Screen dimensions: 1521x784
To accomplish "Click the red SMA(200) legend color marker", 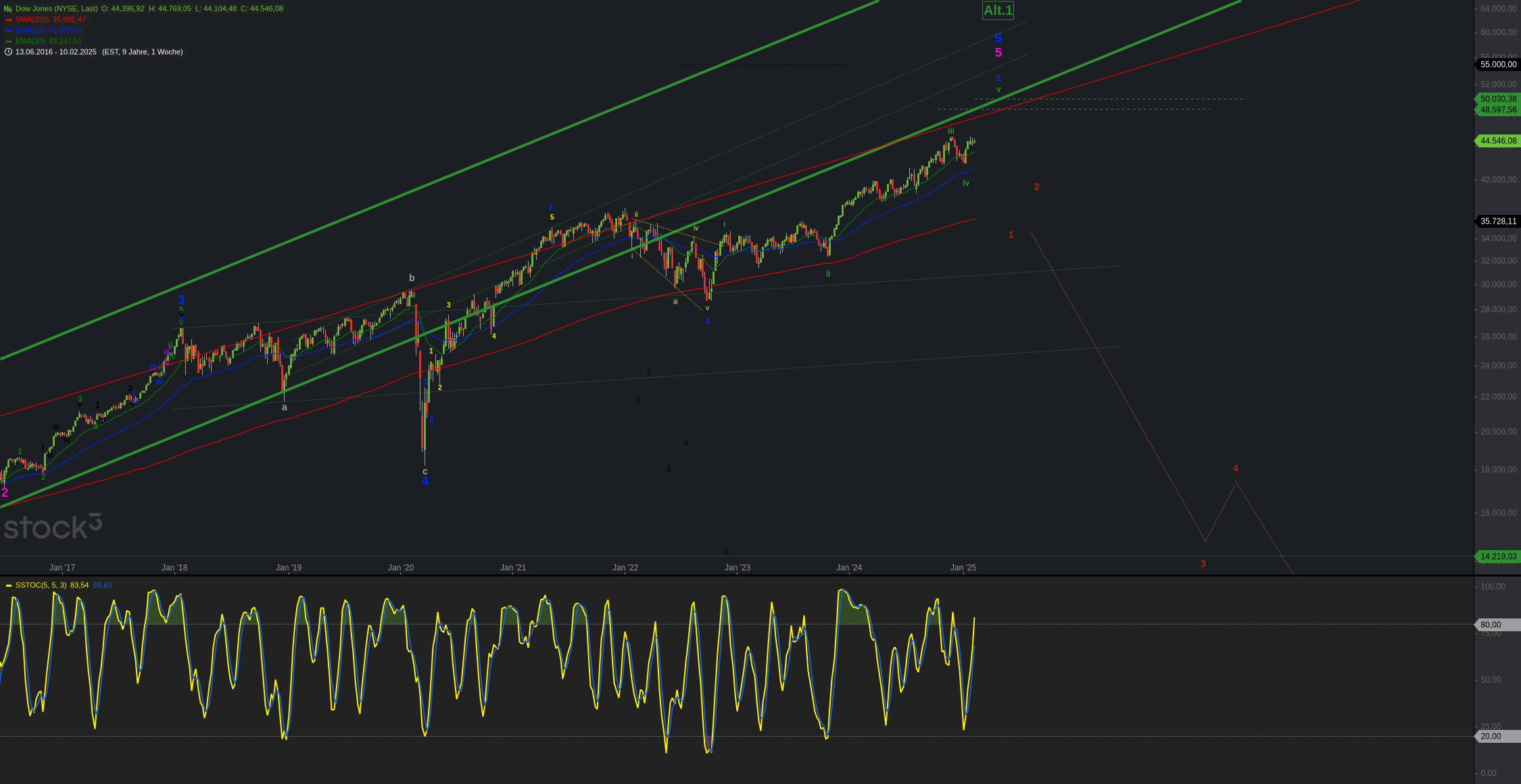I will (x=9, y=20).
